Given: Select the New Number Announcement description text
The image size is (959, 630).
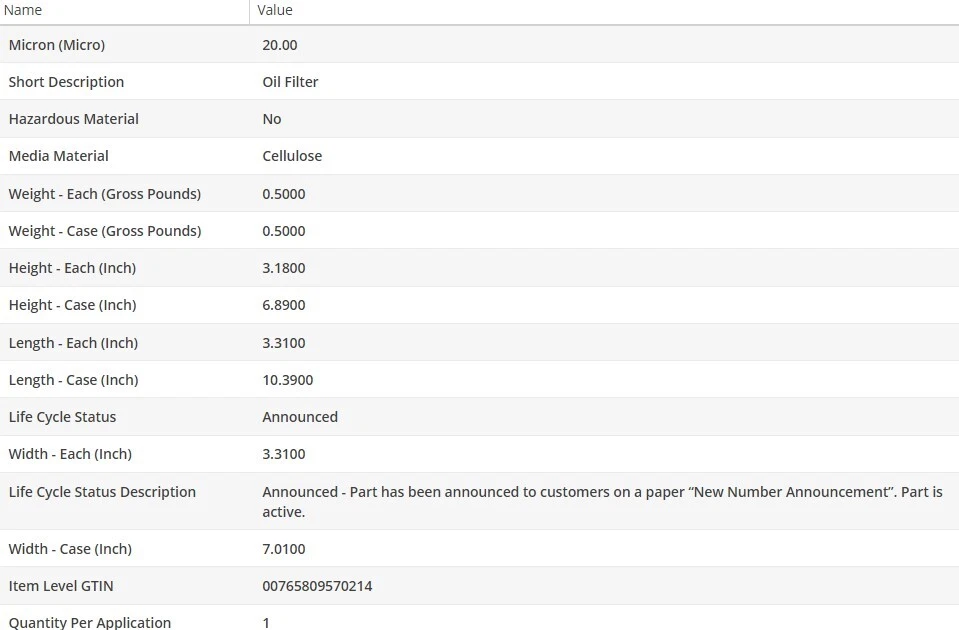Looking at the screenshot, I should click(602, 502).
